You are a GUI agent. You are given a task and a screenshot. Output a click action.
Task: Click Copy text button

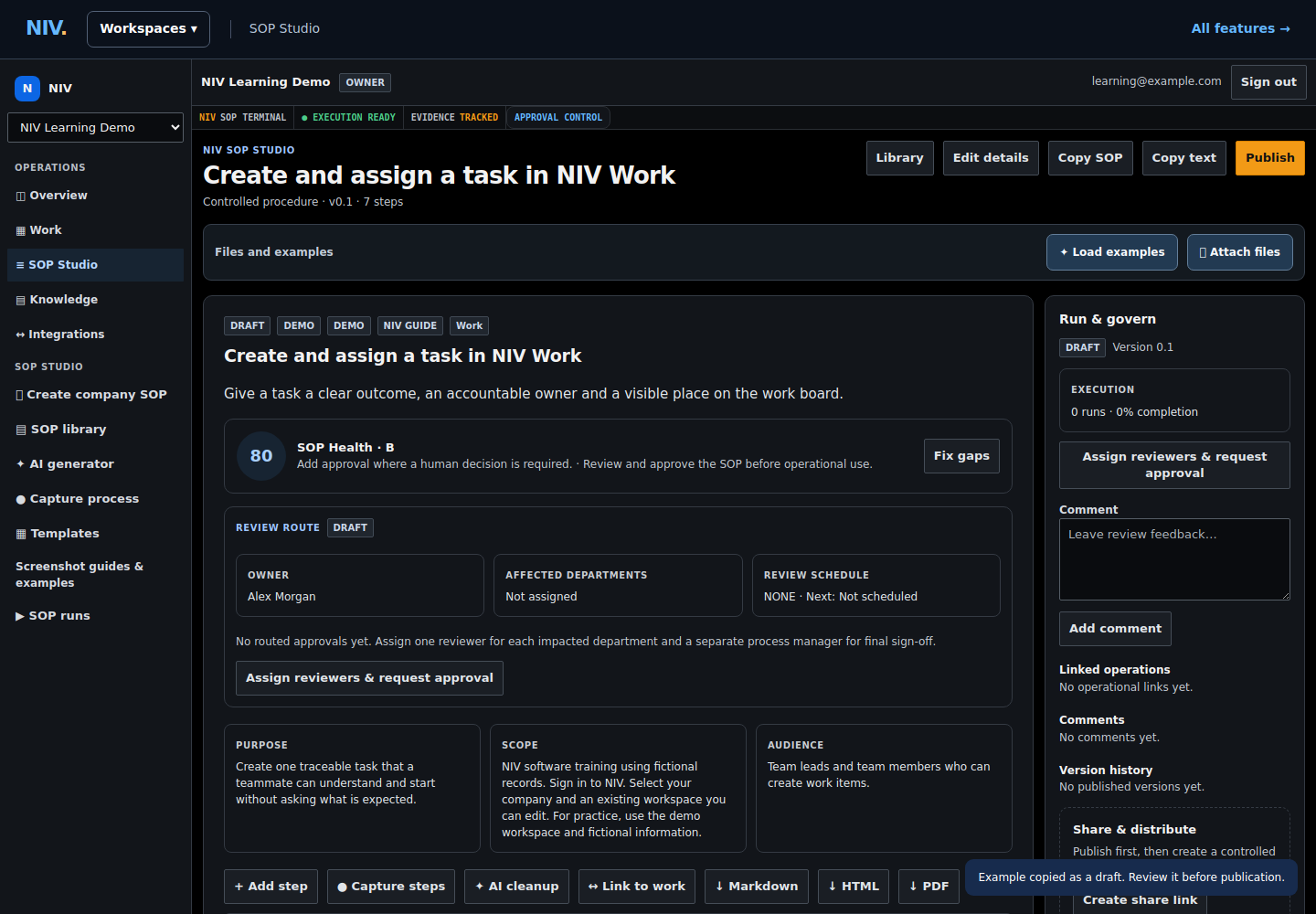1183,158
